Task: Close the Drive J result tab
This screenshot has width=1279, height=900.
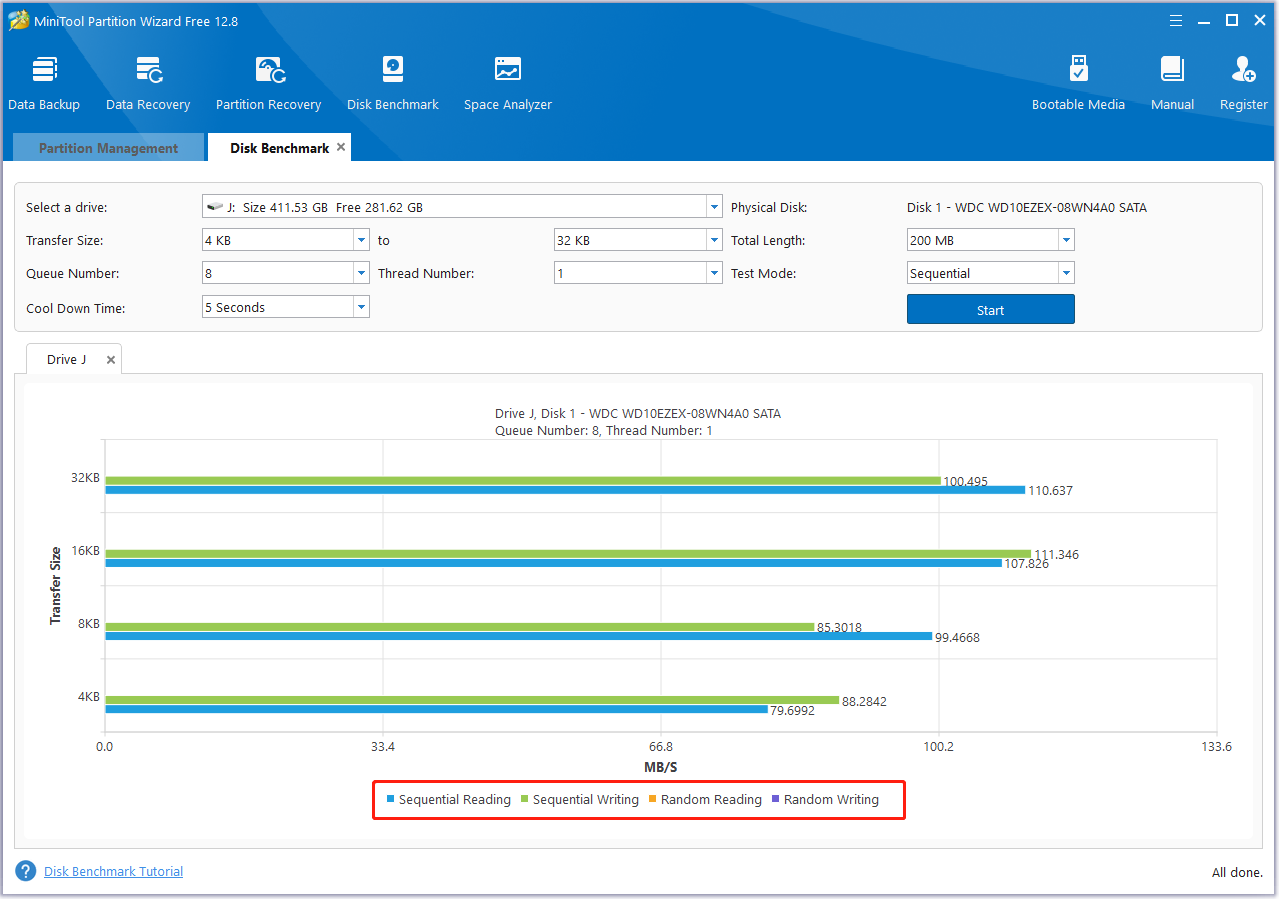Action: (x=111, y=360)
